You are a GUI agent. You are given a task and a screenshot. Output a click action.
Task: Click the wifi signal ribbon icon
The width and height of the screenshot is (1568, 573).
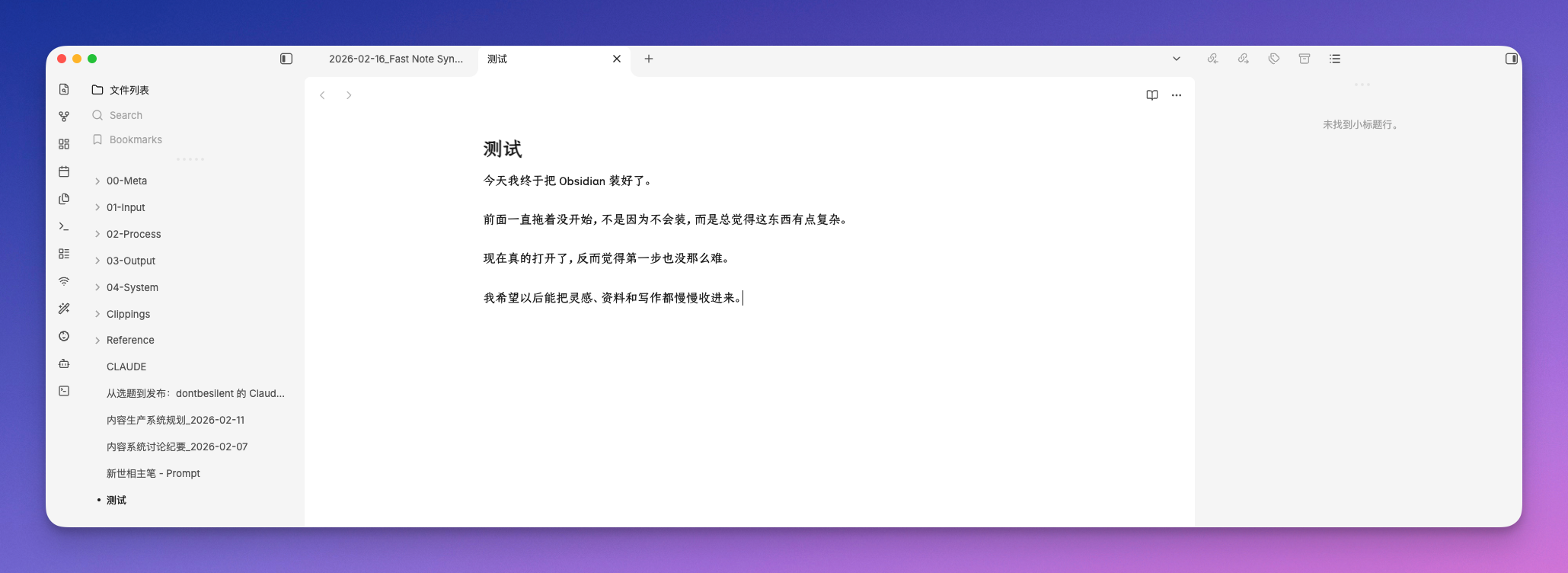[64, 281]
